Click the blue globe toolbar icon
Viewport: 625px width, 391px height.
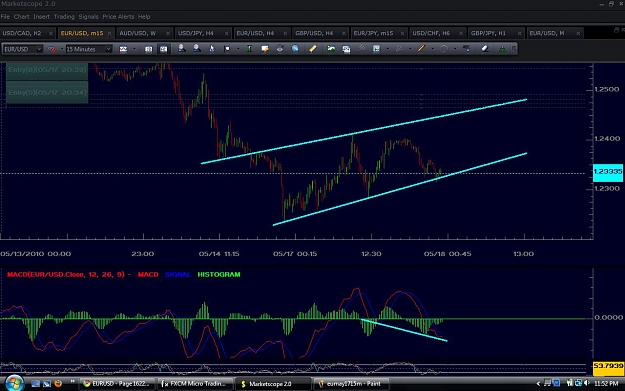click(x=295, y=49)
